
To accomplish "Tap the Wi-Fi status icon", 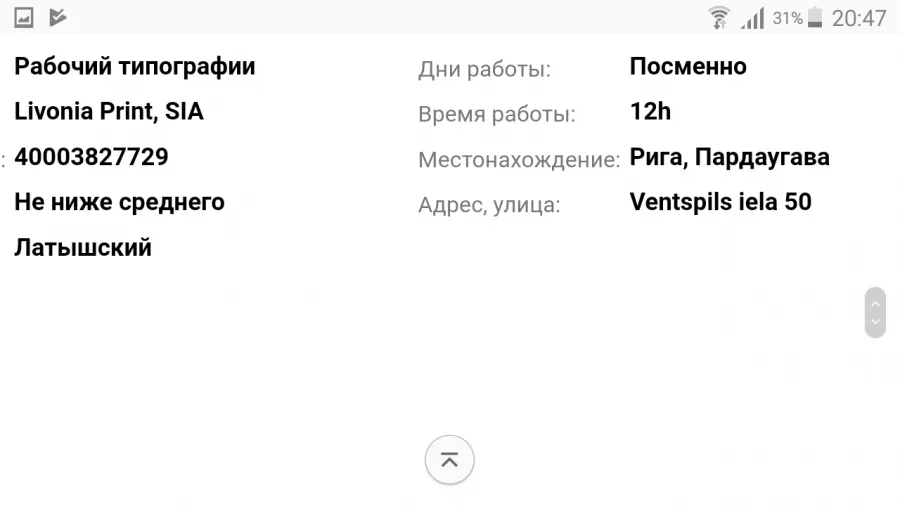I will point(719,18).
